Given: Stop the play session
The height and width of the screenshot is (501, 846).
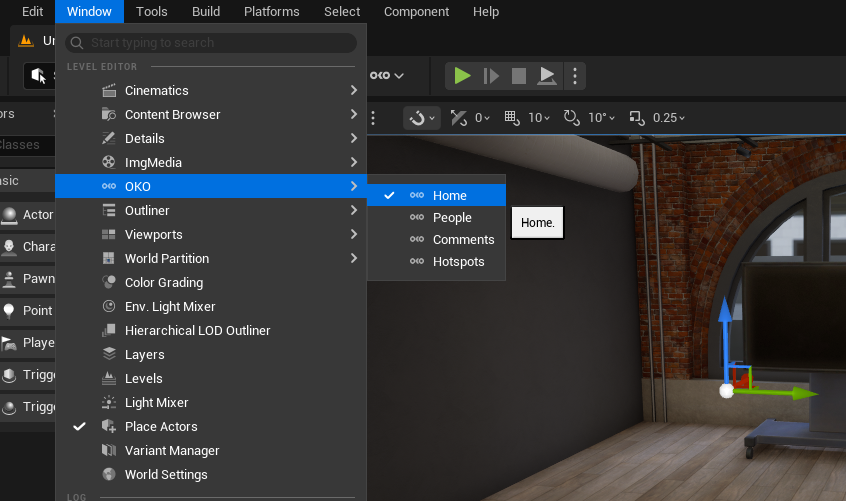Looking at the screenshot, I should click(x=518, y=76).
